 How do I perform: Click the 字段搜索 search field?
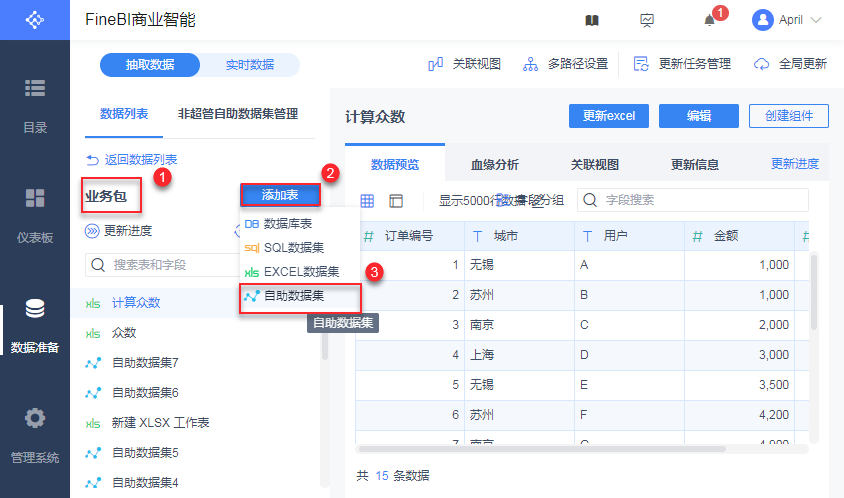(x=700, y=200)
